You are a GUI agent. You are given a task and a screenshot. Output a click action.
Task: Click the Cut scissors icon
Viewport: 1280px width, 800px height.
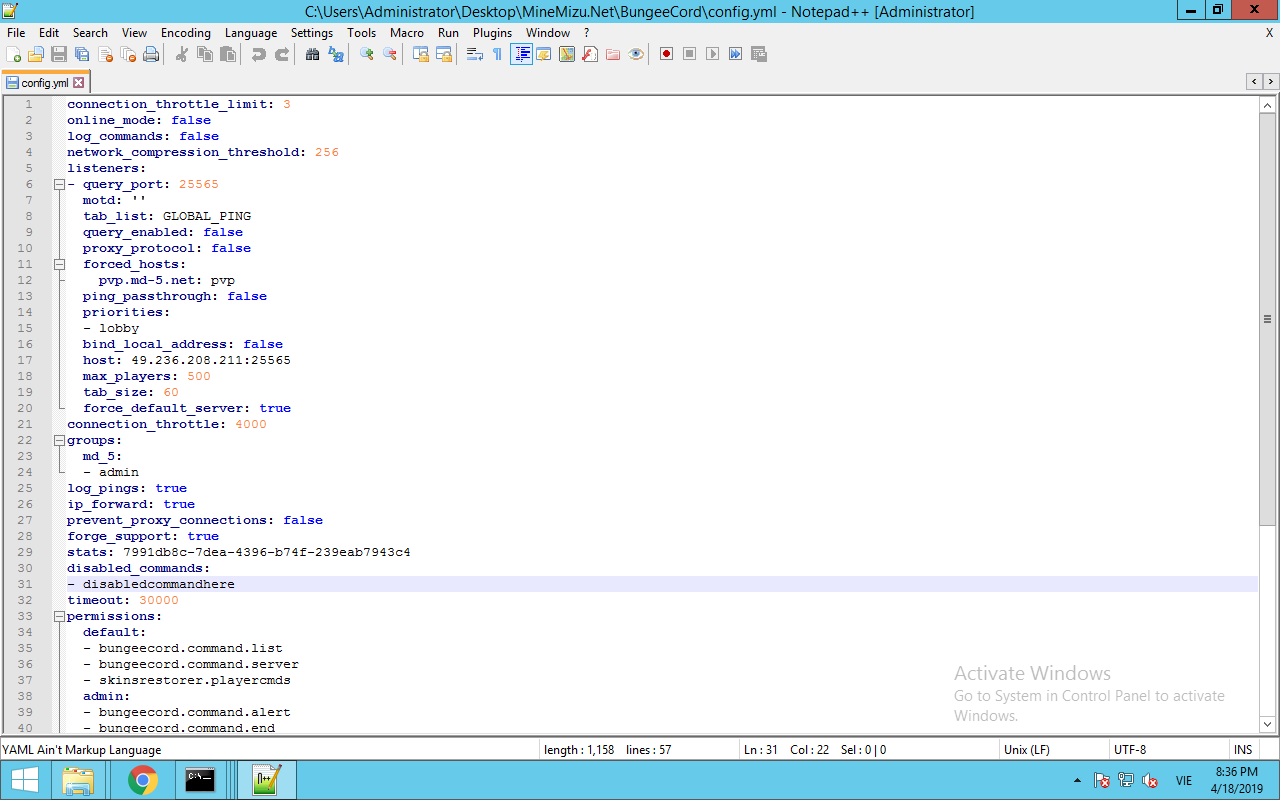point(182,54)
